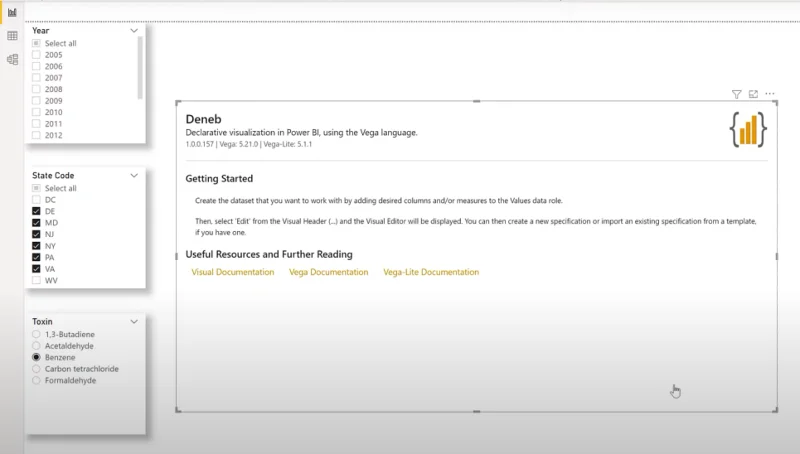
Task: Click the Toxin slicer header label
Action: click(42, 321)
